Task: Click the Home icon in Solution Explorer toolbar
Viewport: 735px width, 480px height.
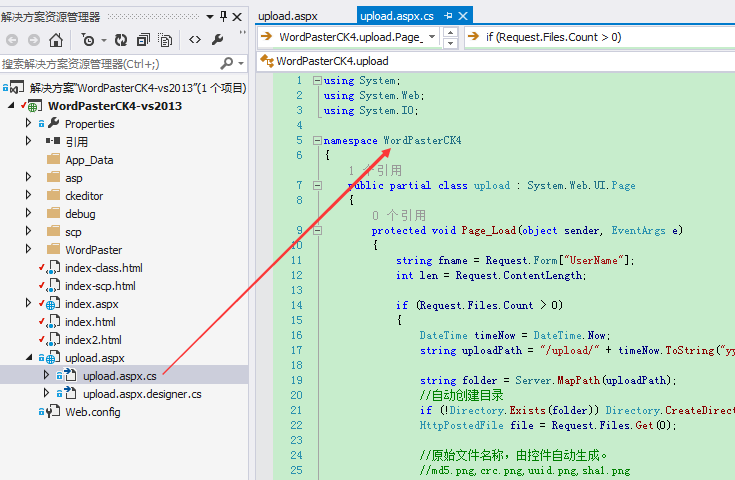Action: coord(56,40)
